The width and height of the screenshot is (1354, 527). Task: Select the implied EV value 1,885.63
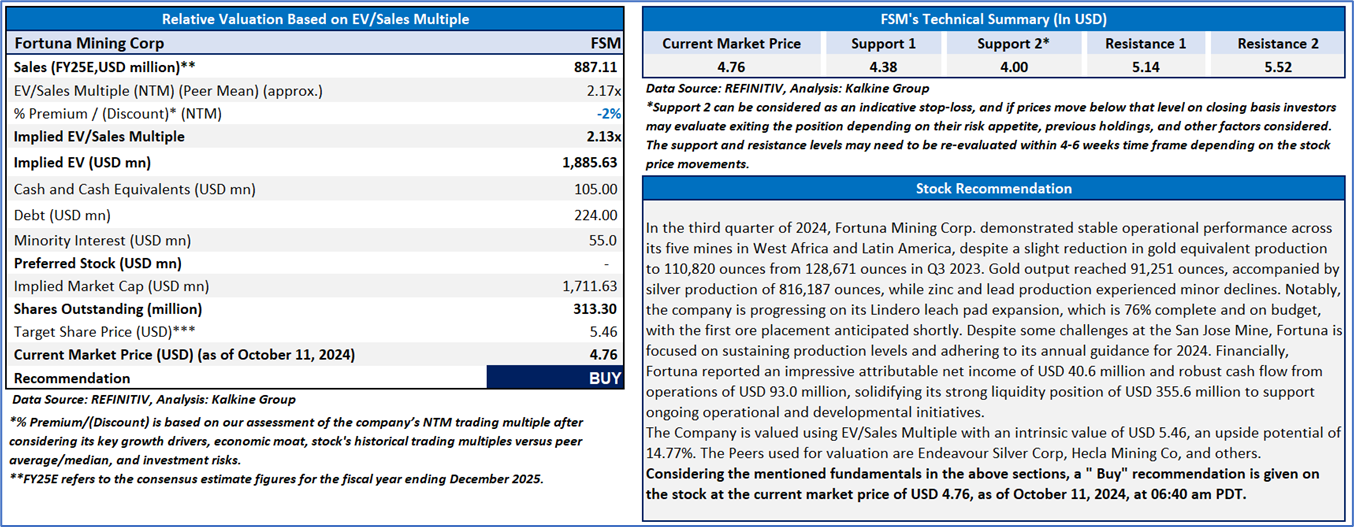(589, 163)
